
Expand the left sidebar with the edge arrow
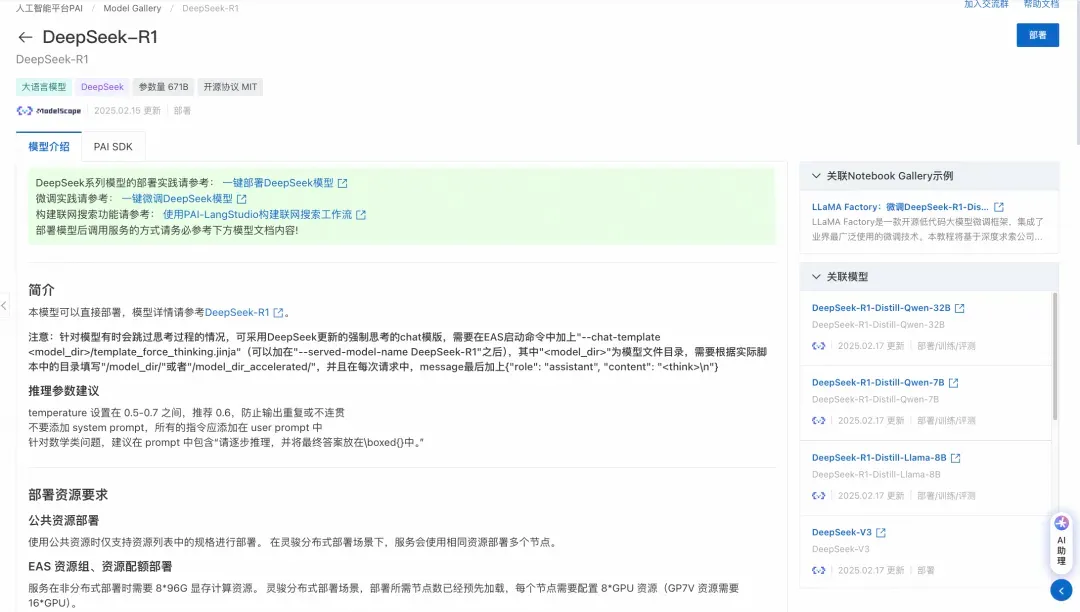click(4, 305)
